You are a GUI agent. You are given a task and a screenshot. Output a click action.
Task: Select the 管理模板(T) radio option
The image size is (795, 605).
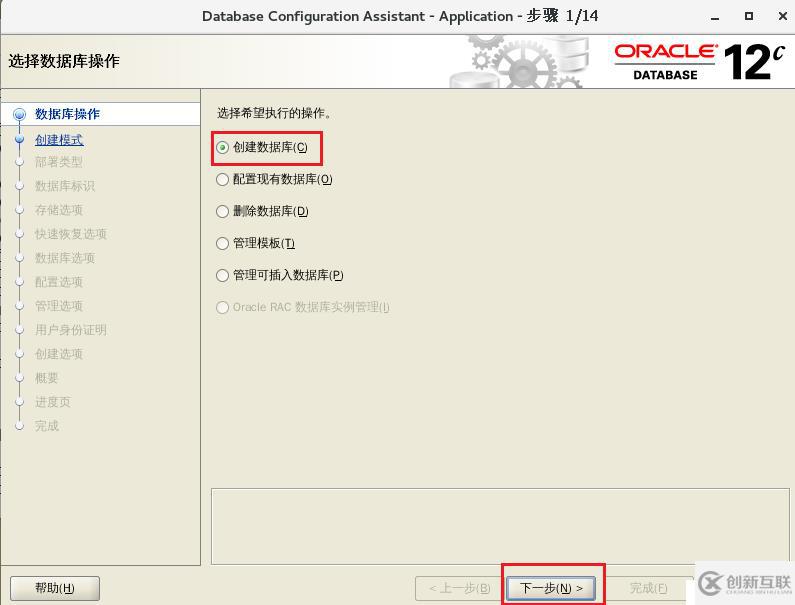click(256, 243)
